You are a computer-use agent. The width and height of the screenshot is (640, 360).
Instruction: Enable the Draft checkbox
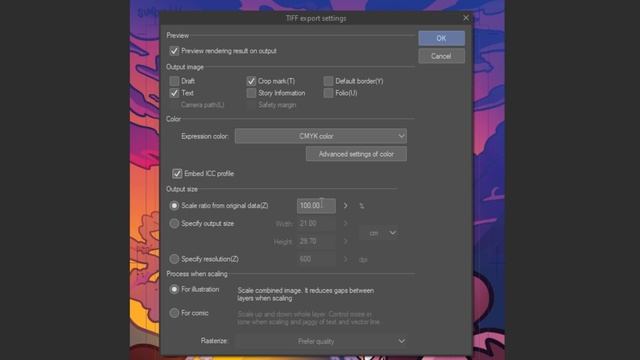[174, 81]
